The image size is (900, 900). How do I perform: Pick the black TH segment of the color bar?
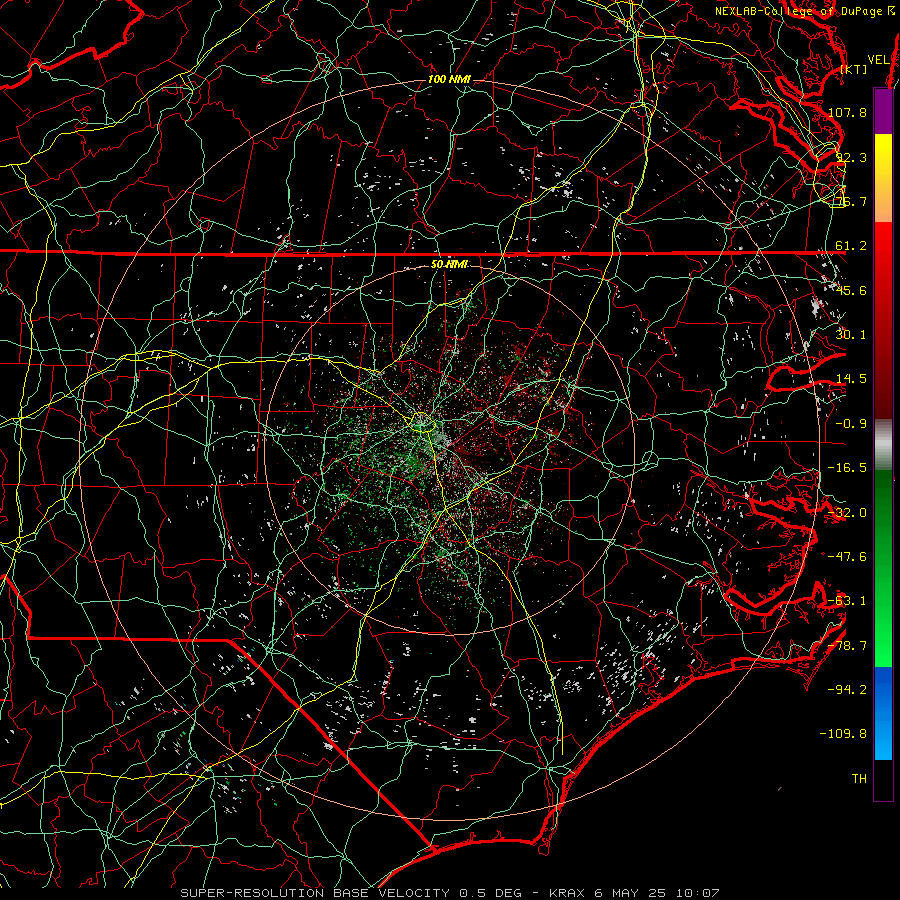tap(883, 779)
